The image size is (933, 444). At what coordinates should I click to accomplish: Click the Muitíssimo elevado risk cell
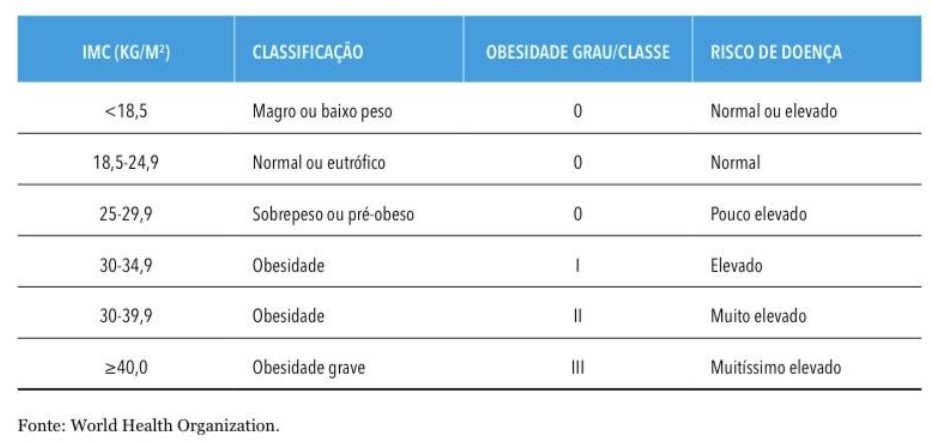pos(775,367)
